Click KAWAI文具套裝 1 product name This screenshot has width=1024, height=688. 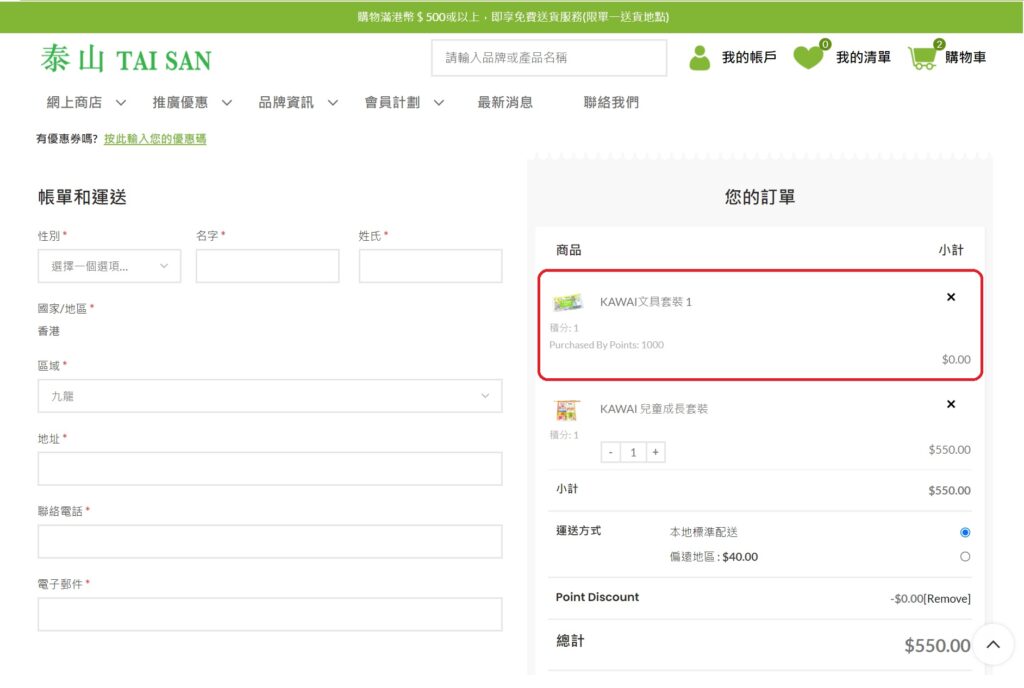[646, 302]
